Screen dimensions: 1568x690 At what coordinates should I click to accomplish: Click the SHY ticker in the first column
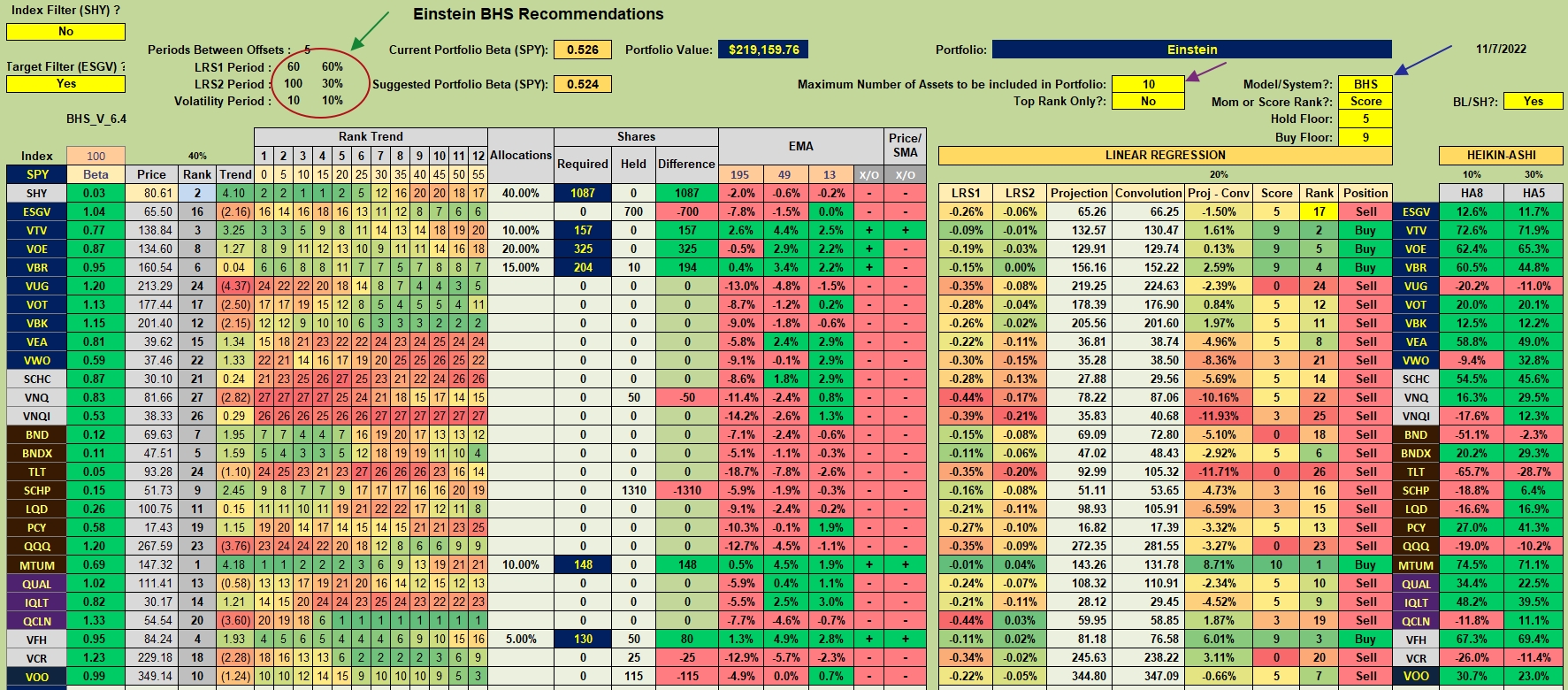37,193
